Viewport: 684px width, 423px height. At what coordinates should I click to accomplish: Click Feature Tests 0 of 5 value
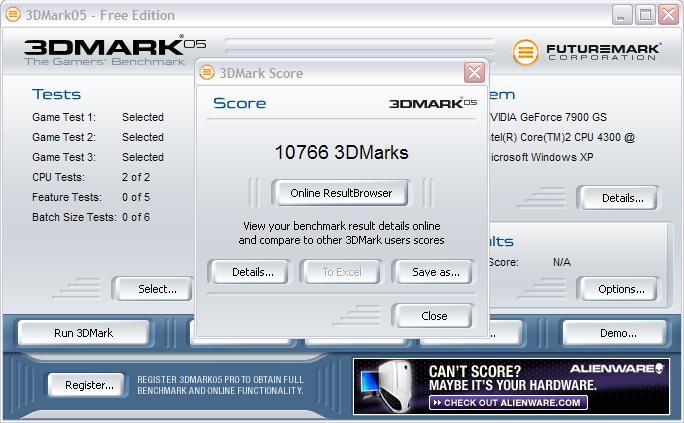click(136, 197)
